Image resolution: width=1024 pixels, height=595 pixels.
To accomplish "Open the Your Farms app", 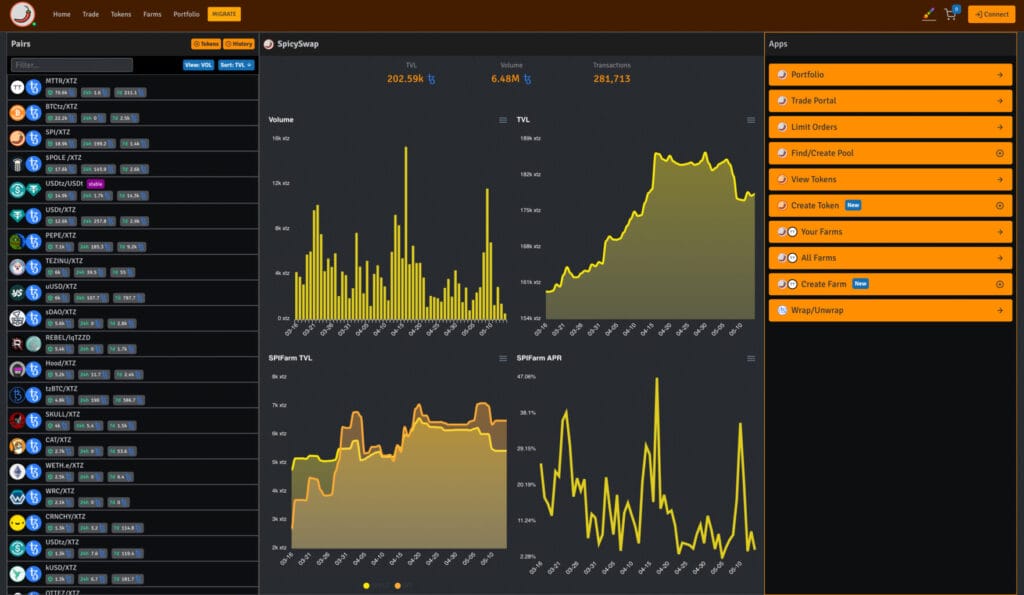I will point(890,232).
